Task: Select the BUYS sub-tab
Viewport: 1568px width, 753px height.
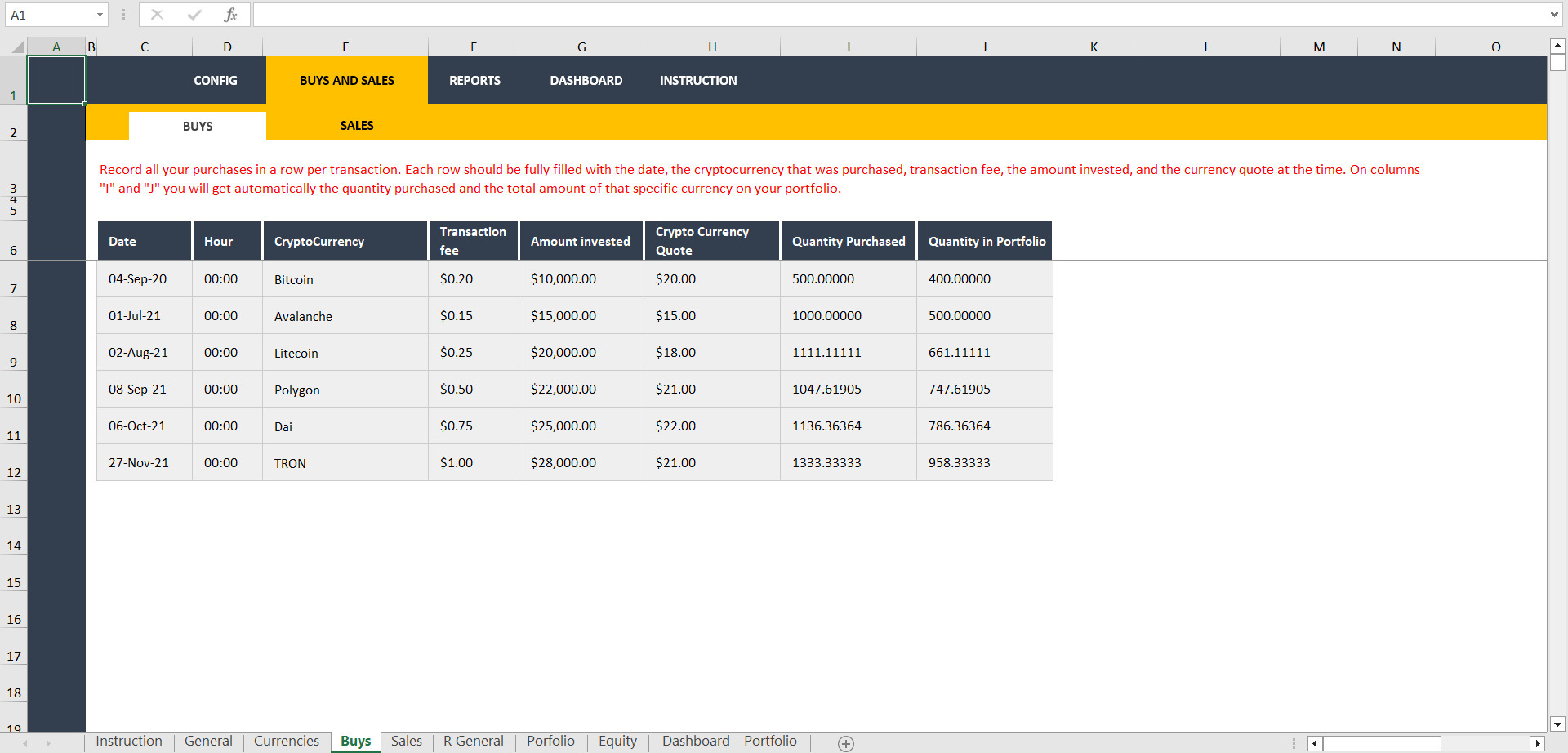Action: pyautogui.click(x=198, y=126)
